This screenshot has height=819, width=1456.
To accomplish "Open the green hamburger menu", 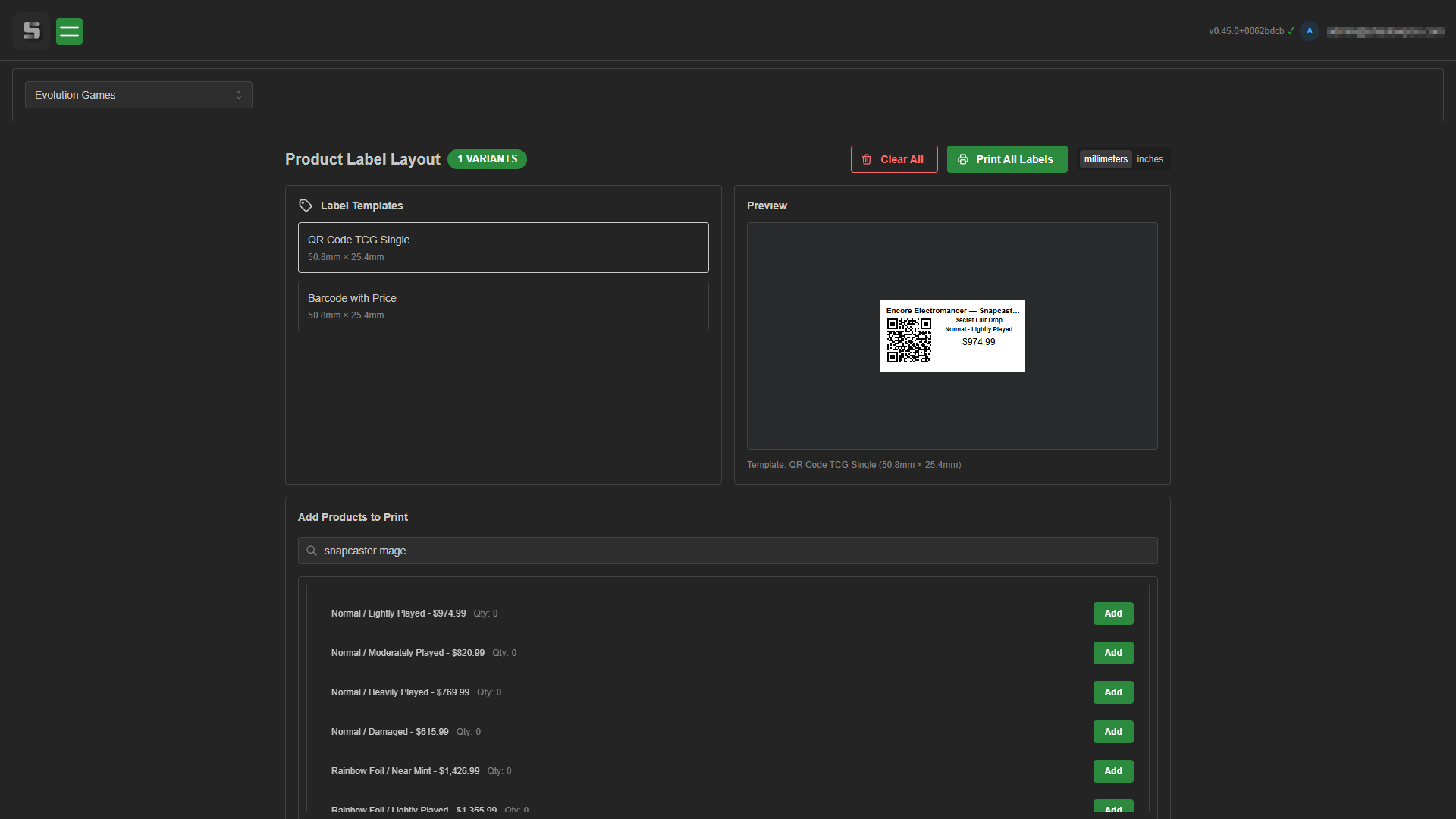I will tap(69, 31).
